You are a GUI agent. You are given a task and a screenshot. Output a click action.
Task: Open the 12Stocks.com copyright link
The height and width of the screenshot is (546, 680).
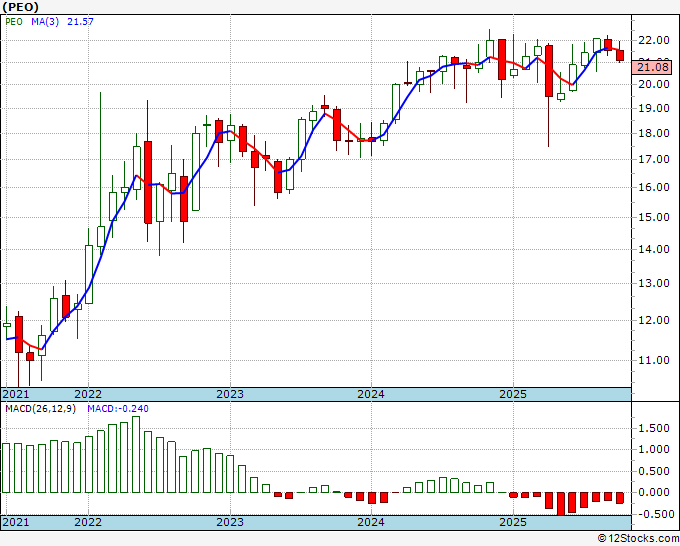tap(638, 539)
